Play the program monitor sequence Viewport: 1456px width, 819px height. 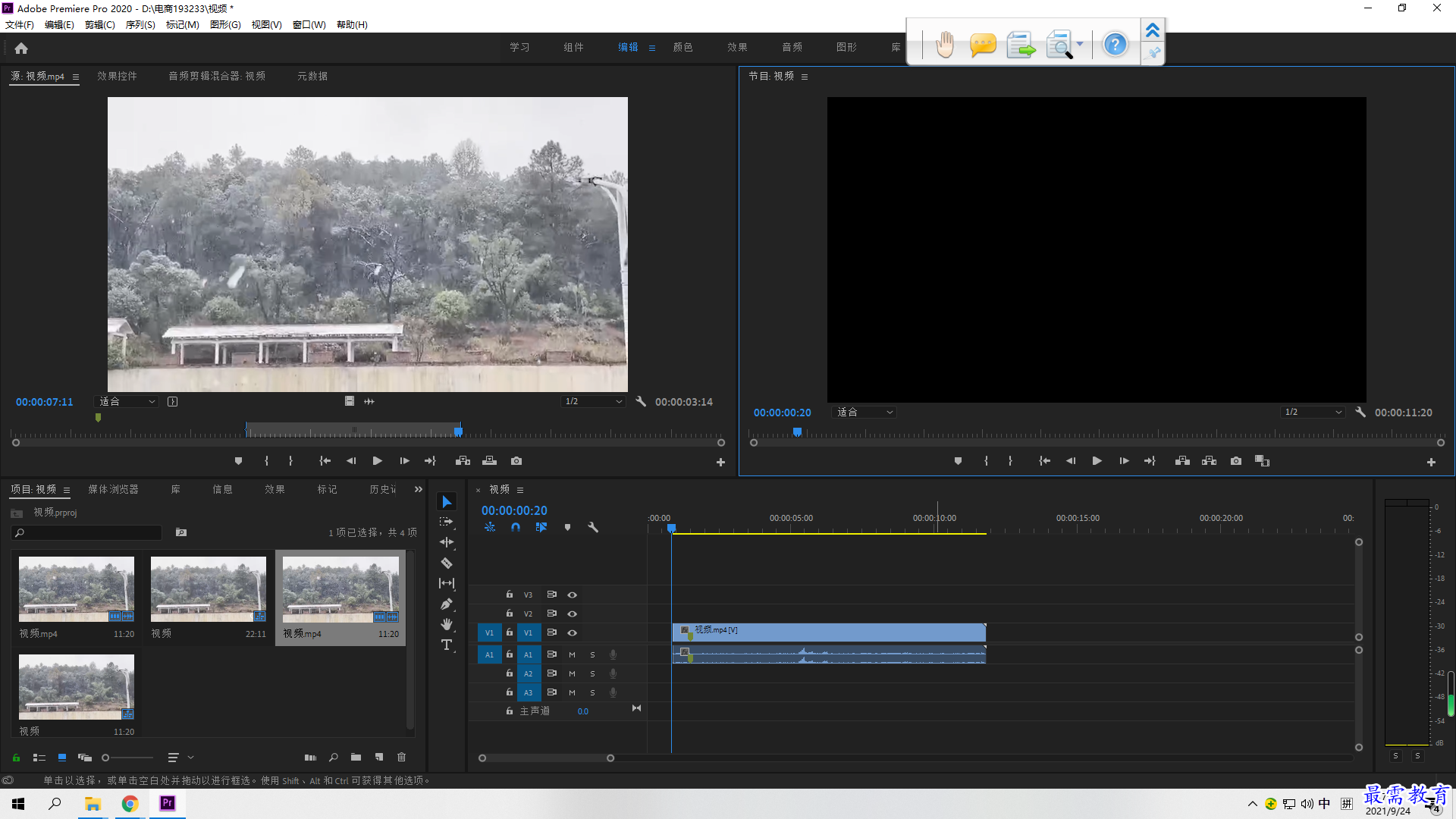point(1097,461)
